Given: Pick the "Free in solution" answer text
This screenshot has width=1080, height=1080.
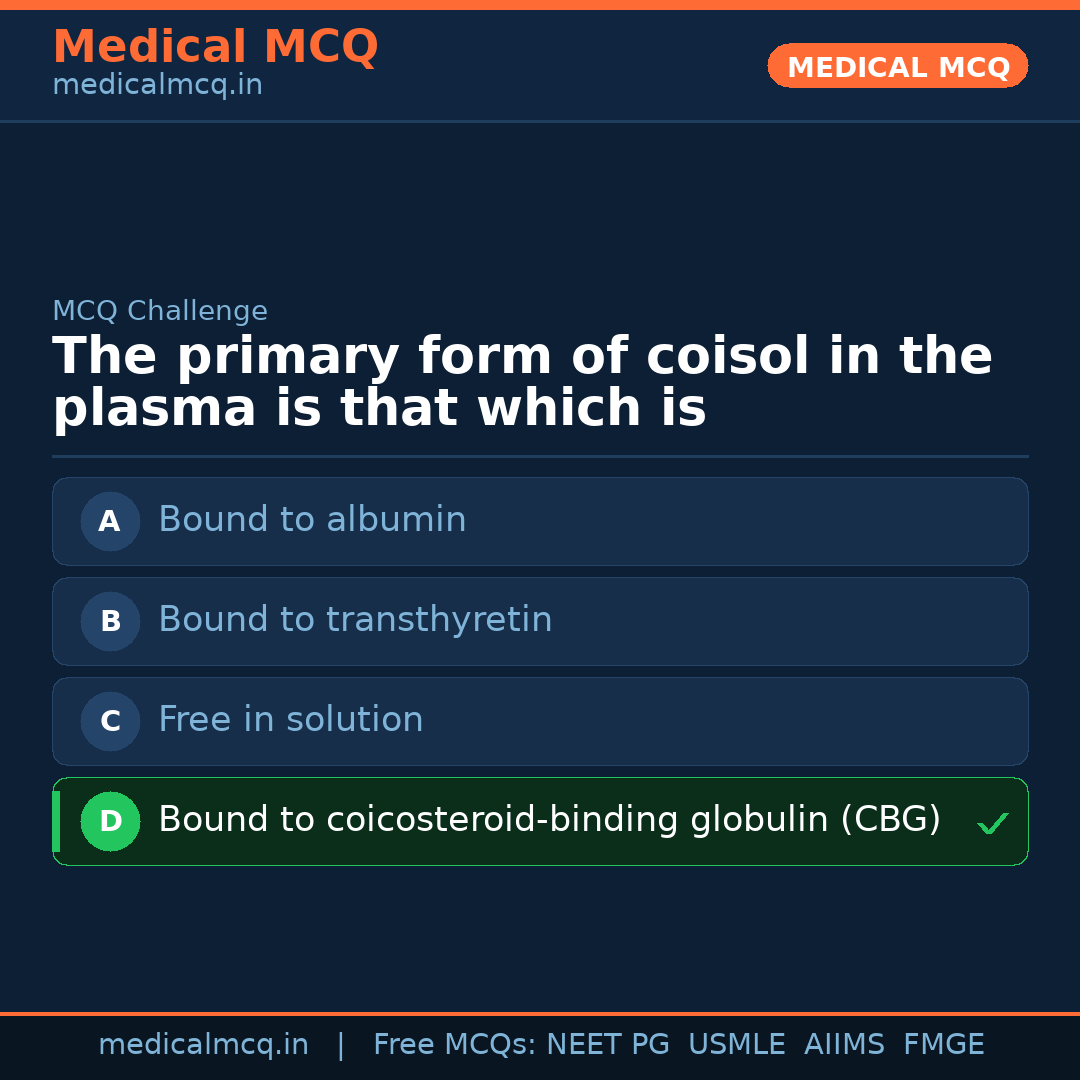Looking at the screenshot, I should pyautogui.click(x=290, y=720).
